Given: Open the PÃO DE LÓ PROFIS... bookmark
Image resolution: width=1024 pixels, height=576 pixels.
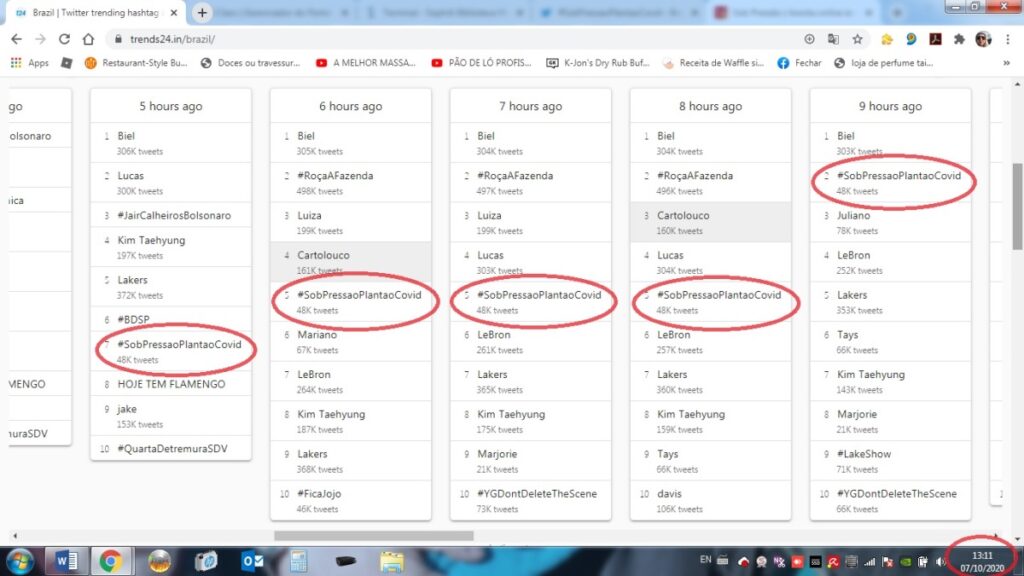Looking at the screenshot, I should pyautogui.click(x=481, y=63).
